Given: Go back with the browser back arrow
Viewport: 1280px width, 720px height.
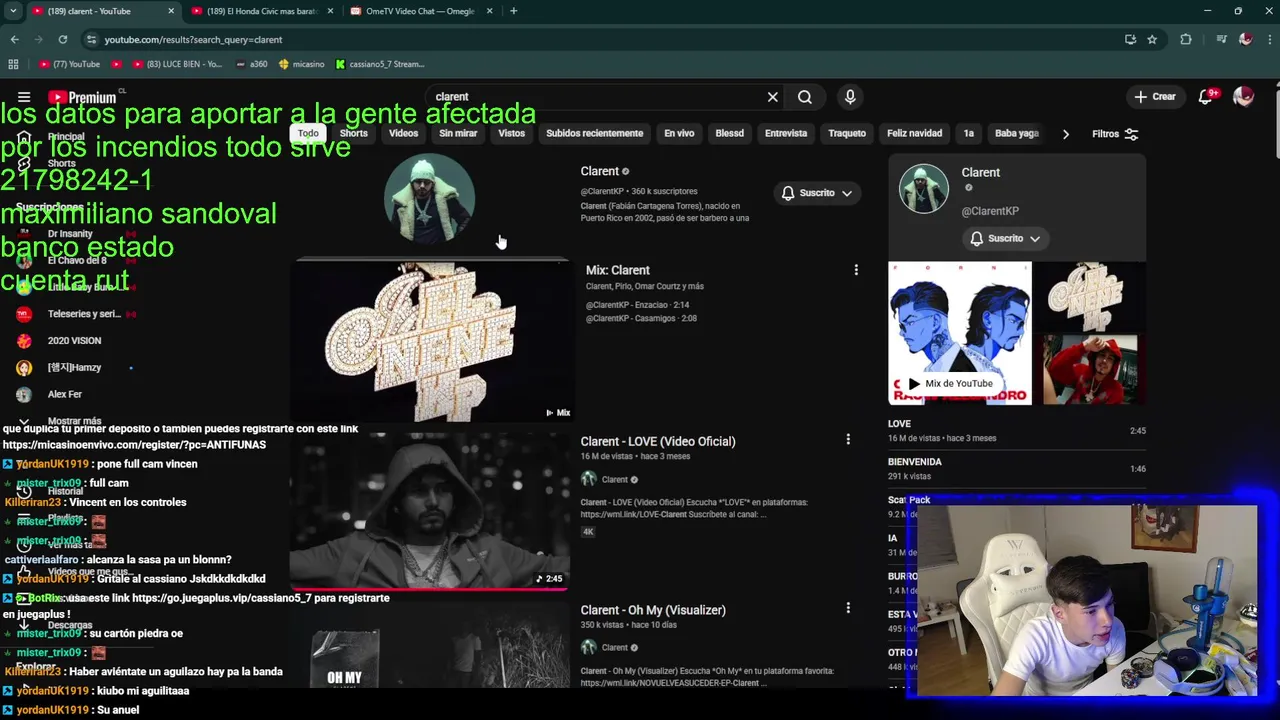Looking at the screenshot, I should point(14,39).
